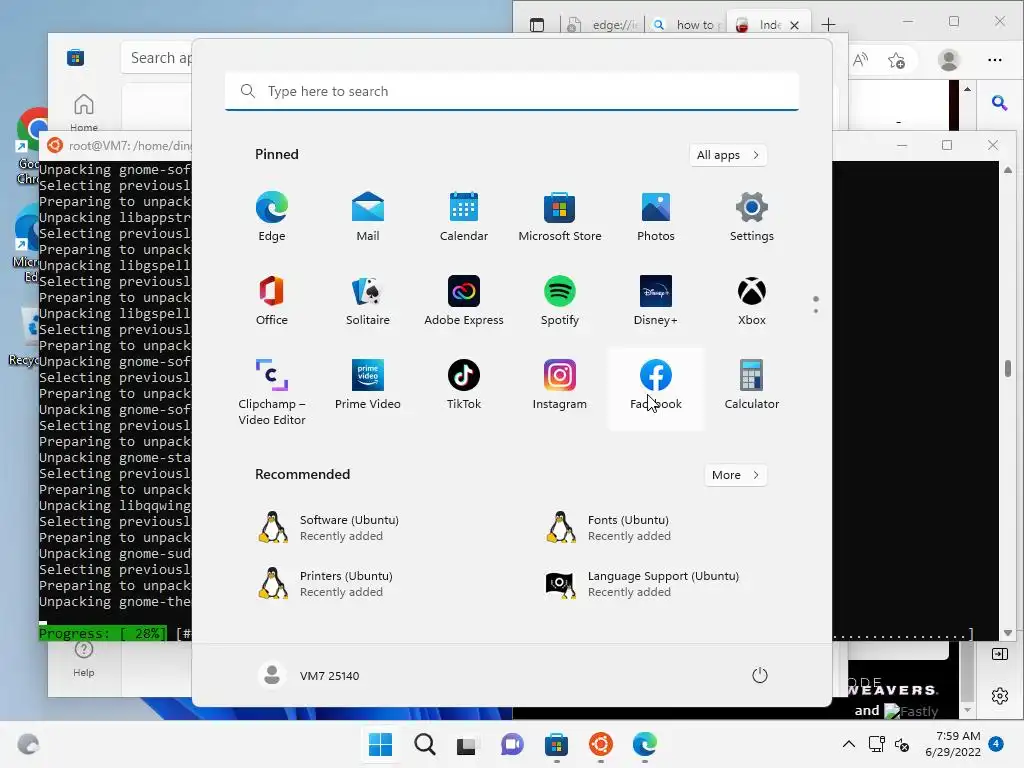Image resolution: width=1024 pixels, height=768 pixels.
Task: Click the Edge sidebar search icon
Action: (999, 103)
